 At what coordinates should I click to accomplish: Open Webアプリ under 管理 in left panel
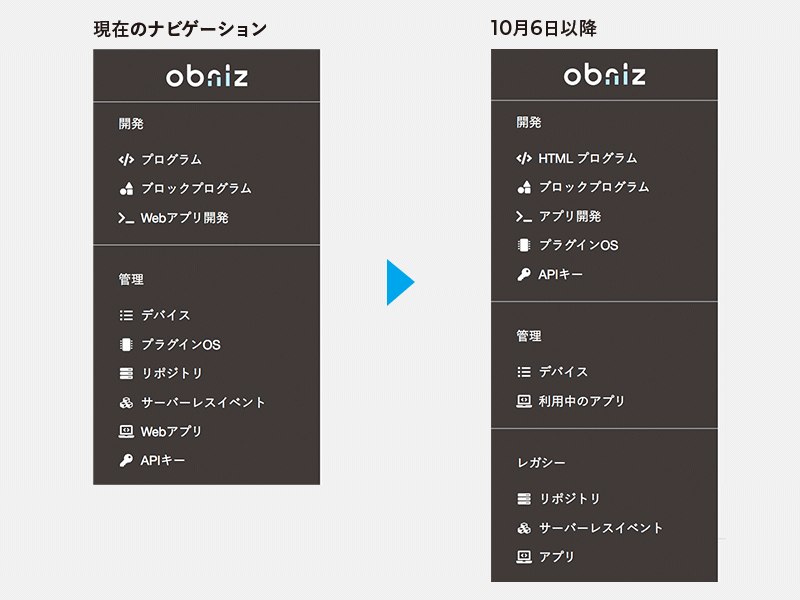coord(171,431)
